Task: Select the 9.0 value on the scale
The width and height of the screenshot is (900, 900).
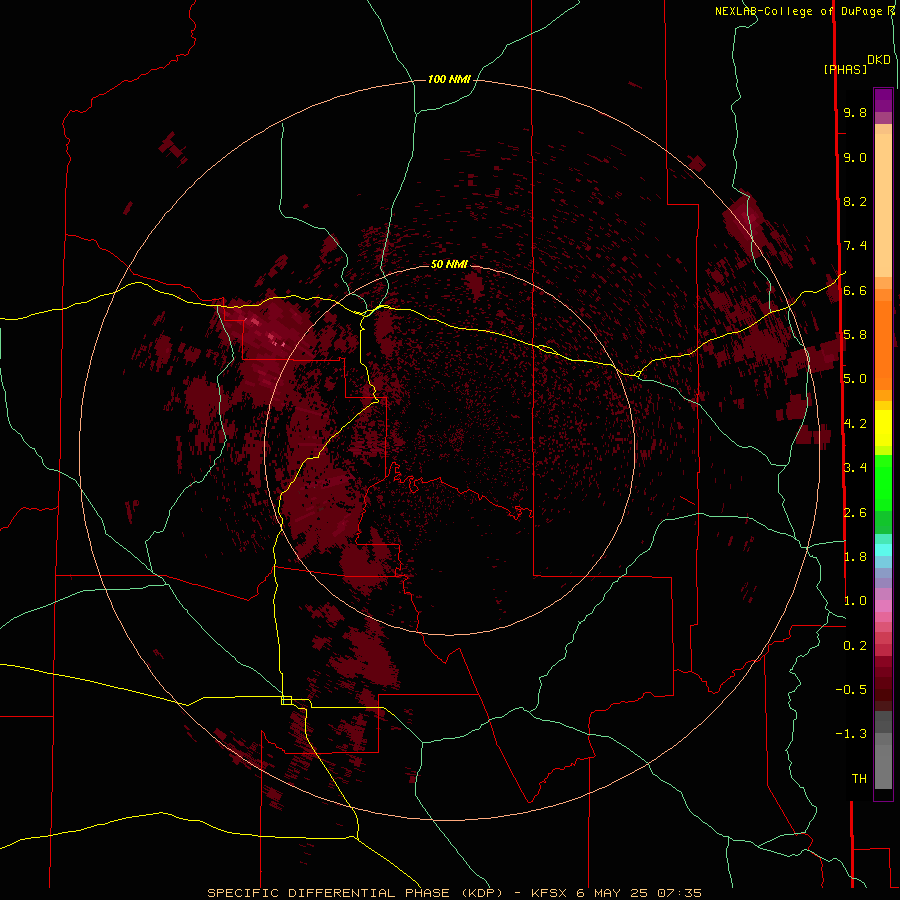Action: pos(855,157)
